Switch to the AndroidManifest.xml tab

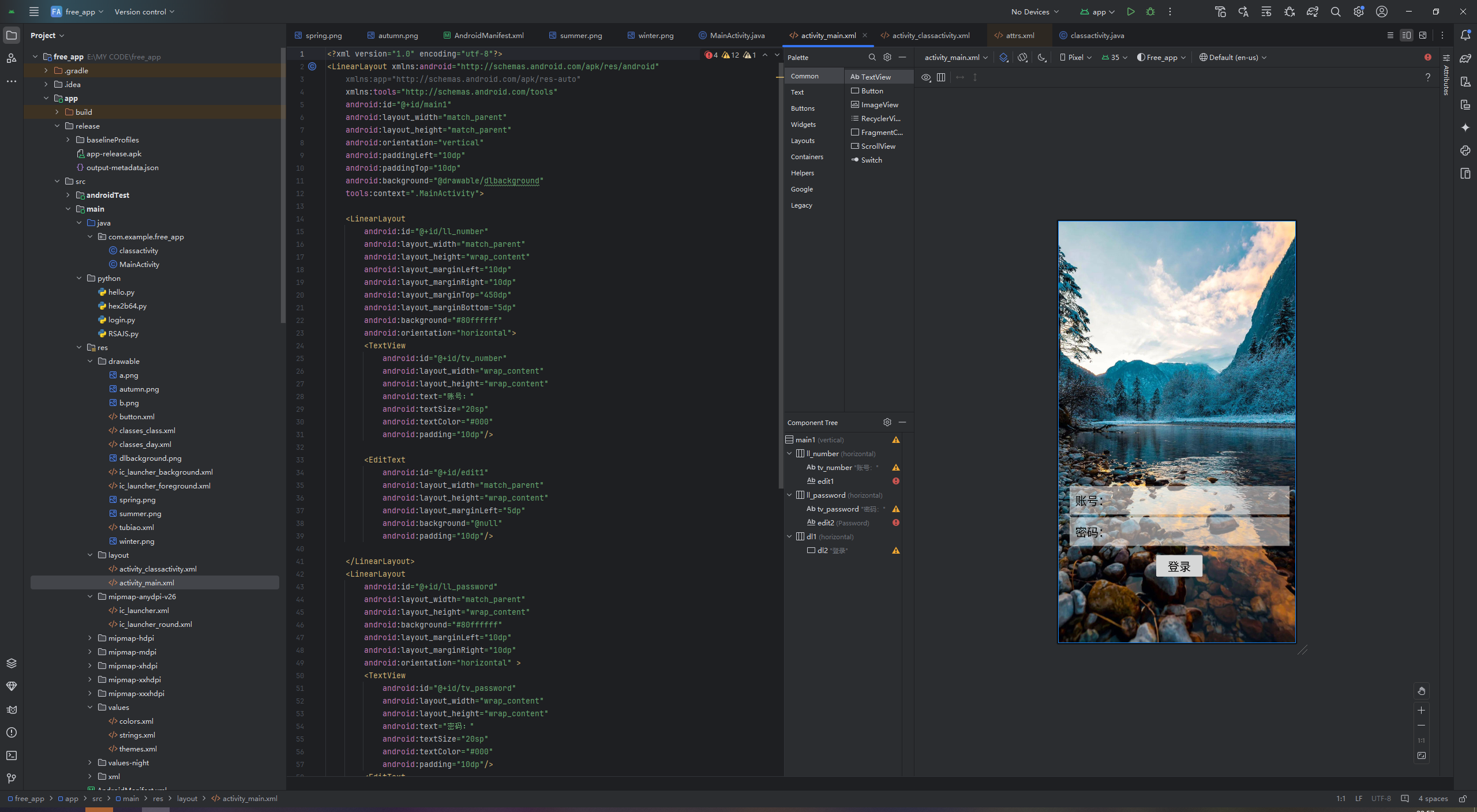click(x=483, y=35)
